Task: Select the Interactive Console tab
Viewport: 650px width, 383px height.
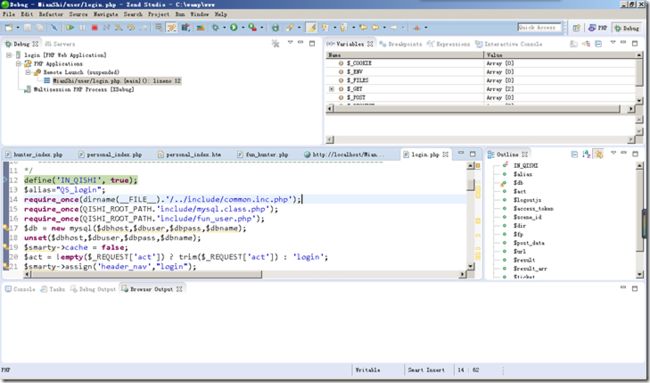Action: 509,44
